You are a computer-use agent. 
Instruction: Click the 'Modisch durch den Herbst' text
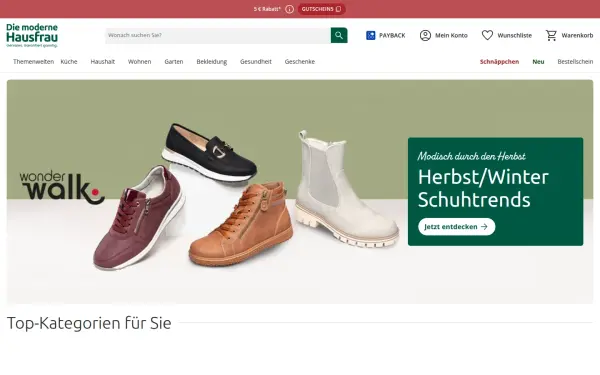click(471, 156)
